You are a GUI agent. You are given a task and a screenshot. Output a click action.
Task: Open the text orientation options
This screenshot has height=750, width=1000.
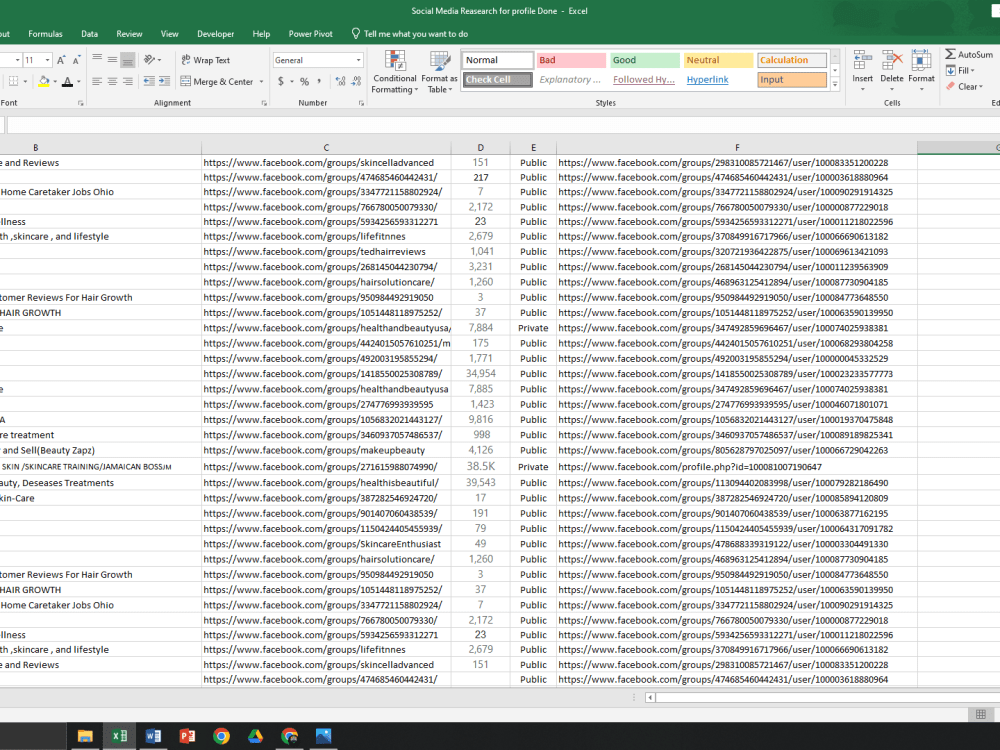pyautogui.click(x=152, y=59)
